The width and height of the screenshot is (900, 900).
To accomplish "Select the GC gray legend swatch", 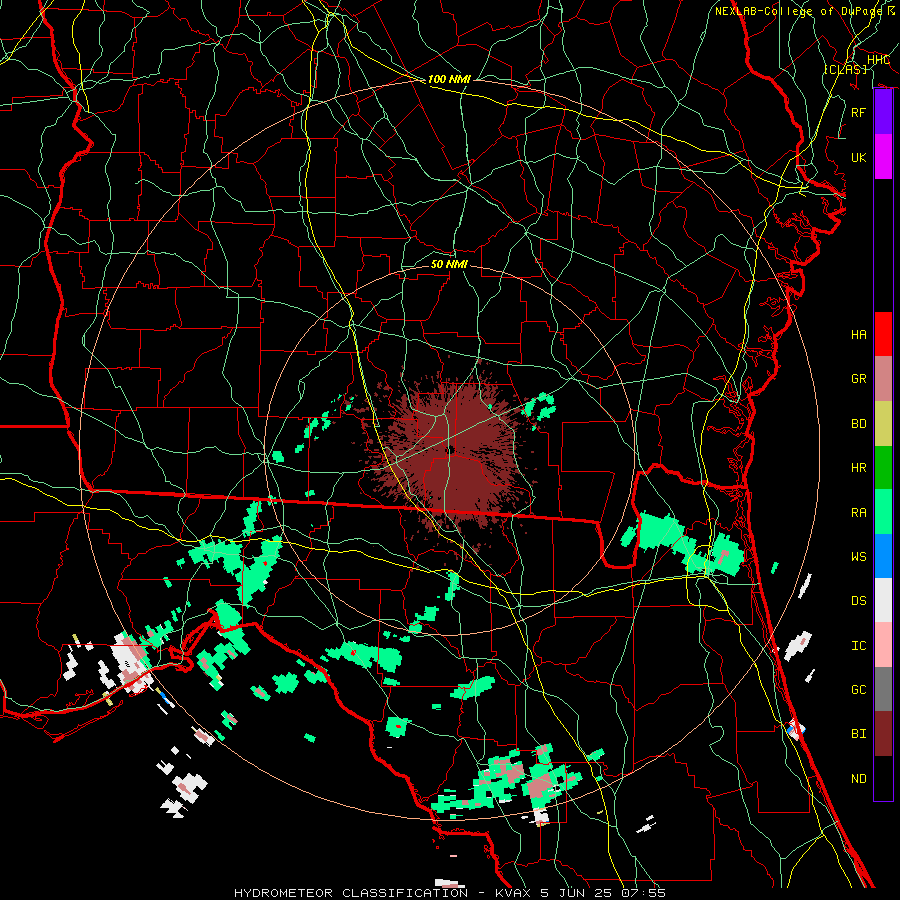I will (x=883, y=689).
